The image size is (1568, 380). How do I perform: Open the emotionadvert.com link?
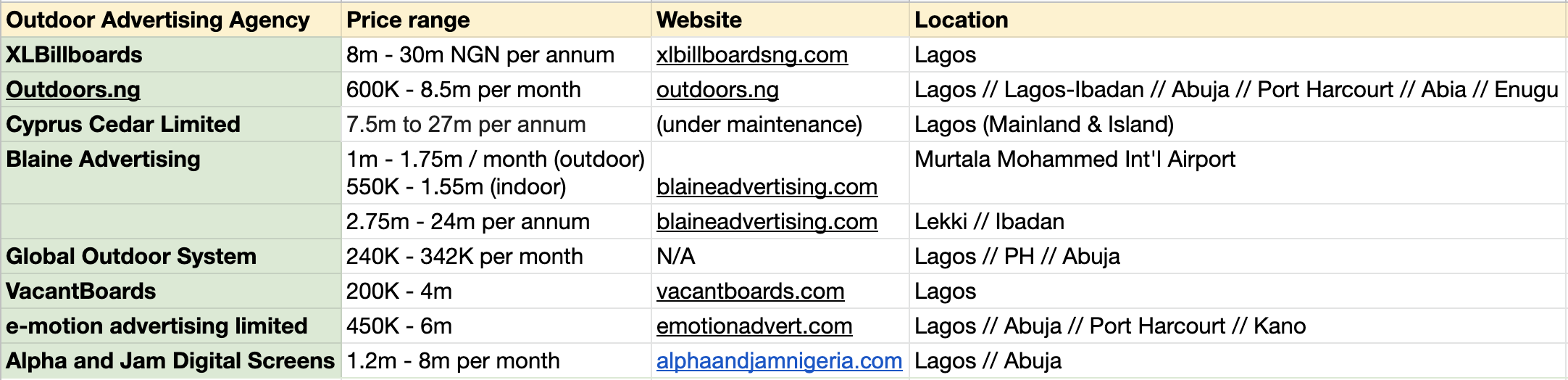(x=754, y=326)
